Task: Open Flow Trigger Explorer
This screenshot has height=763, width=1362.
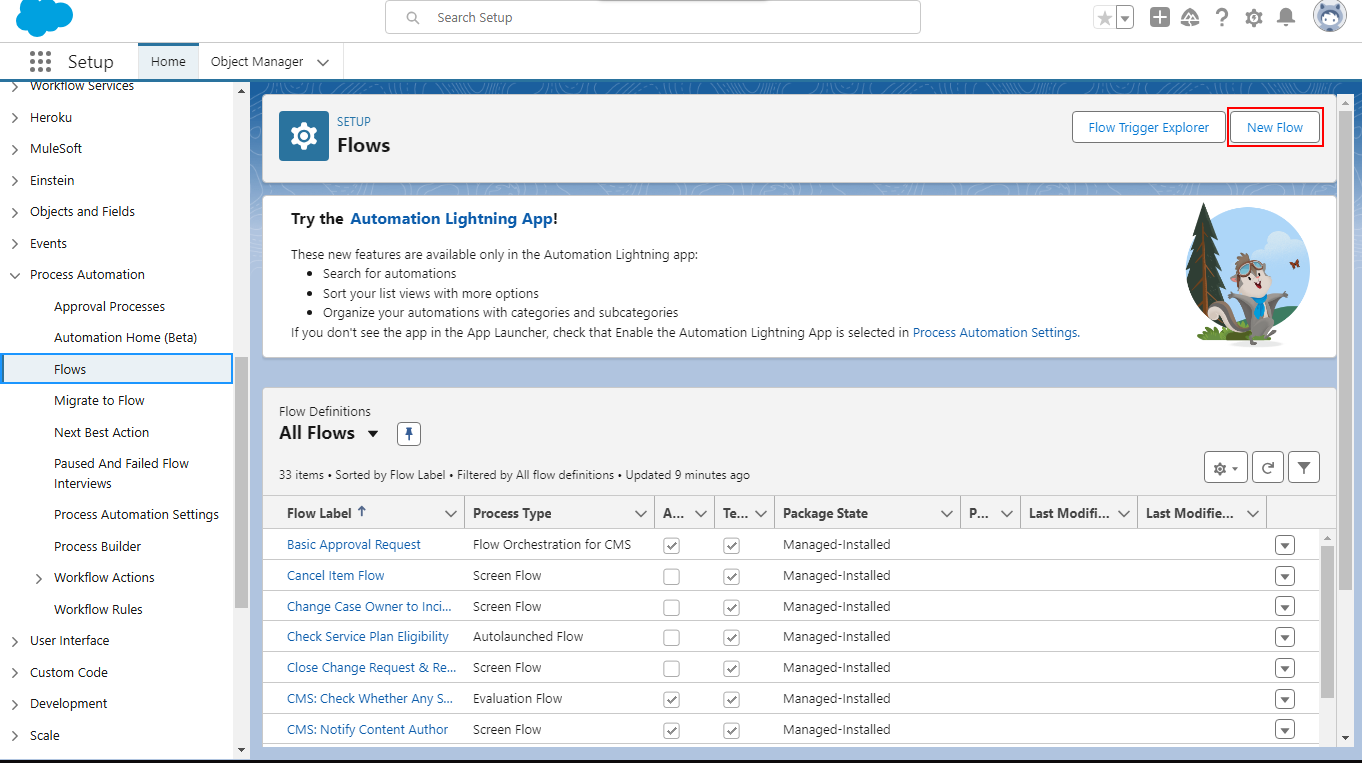Action: [x=1149, y=127]
